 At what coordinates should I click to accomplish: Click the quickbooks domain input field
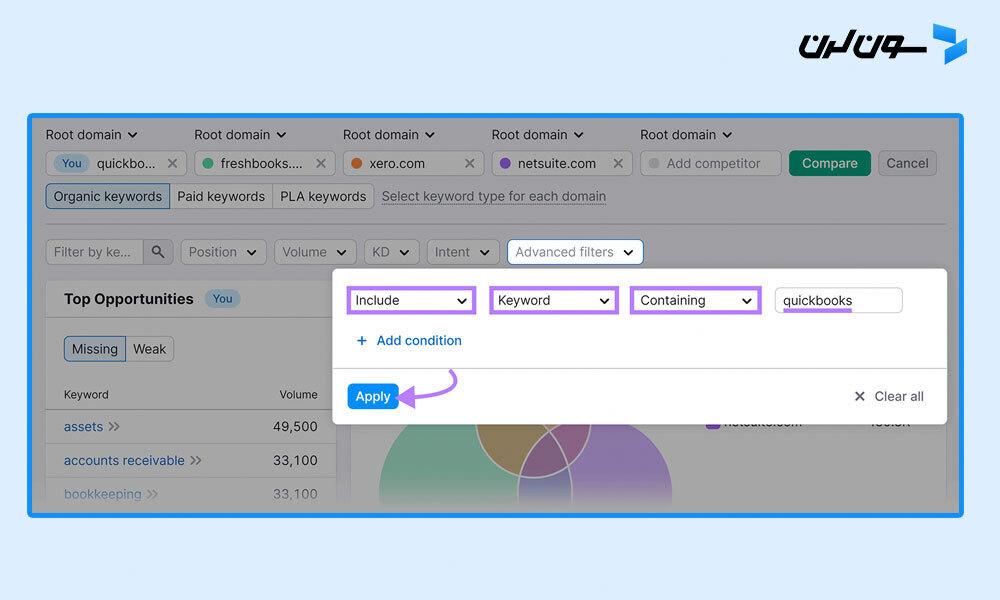pyautogui.click(x=116, y=163)
